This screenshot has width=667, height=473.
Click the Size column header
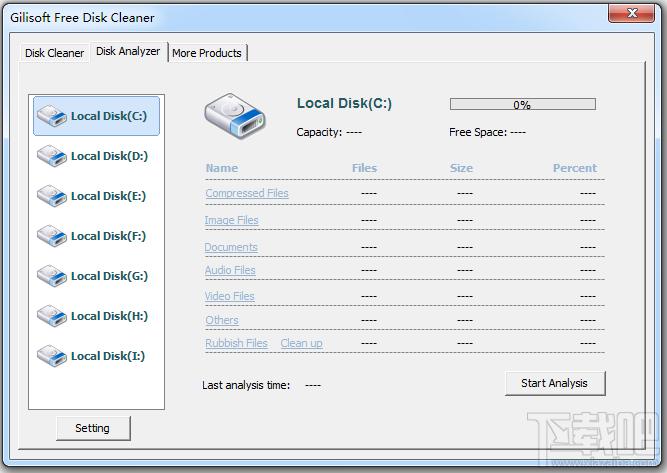pyautogui.click(x=462, y=168)
